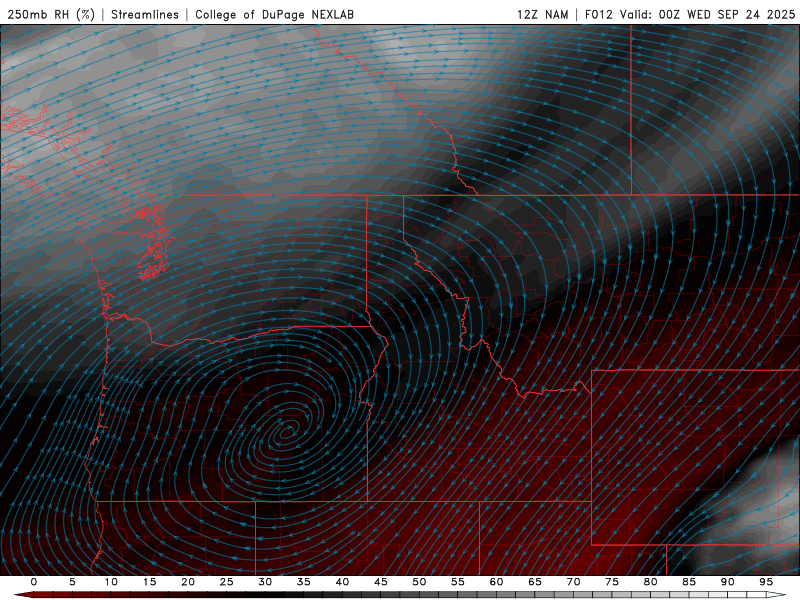800x600 pixels.
Task: Click the "25" value on color scale
Action: [227, 582]
